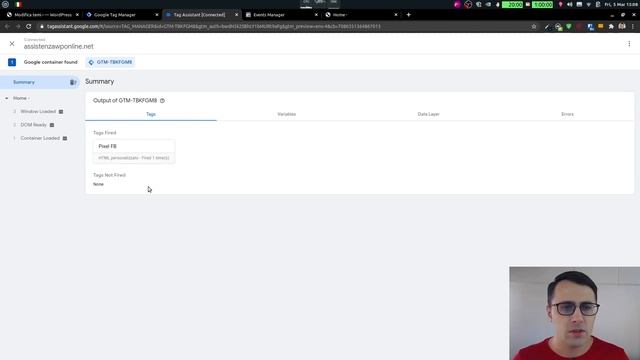The image size is (640, 360).
Task: Open the browser profile avatar
Action: click(622, 27)
